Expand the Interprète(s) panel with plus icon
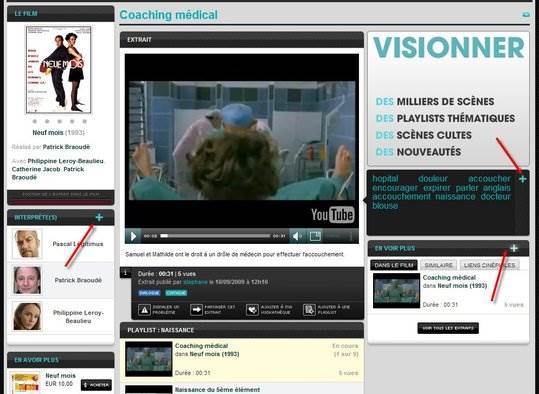Screen dimensions: 539x394 (x=99, y=217)
